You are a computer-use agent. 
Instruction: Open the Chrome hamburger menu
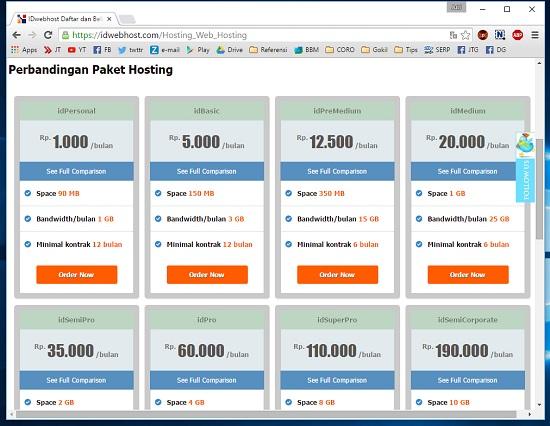coord(535,35)
